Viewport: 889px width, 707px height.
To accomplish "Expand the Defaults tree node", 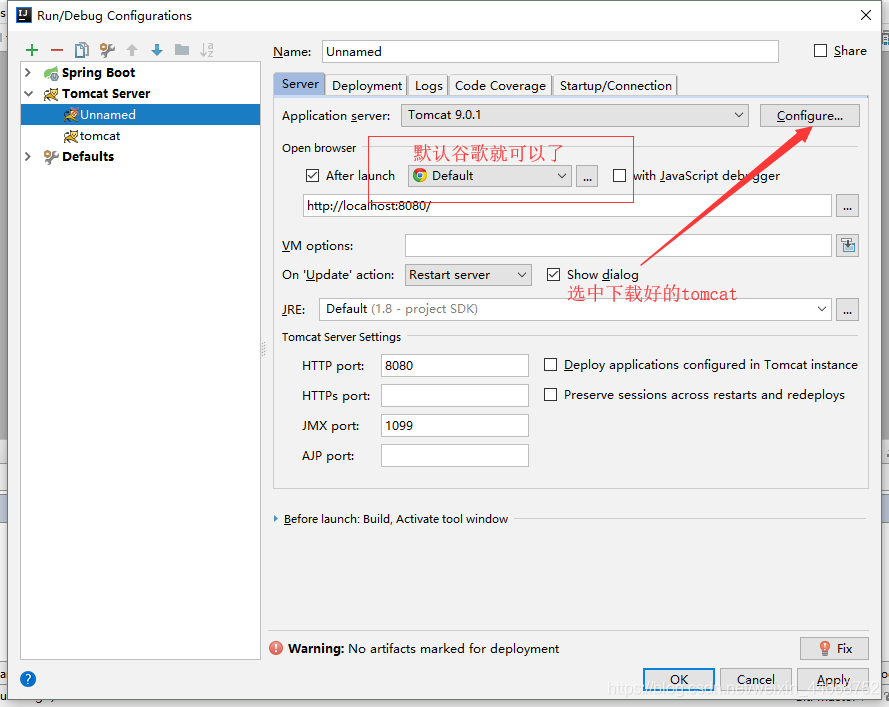I will click(28, 156).
